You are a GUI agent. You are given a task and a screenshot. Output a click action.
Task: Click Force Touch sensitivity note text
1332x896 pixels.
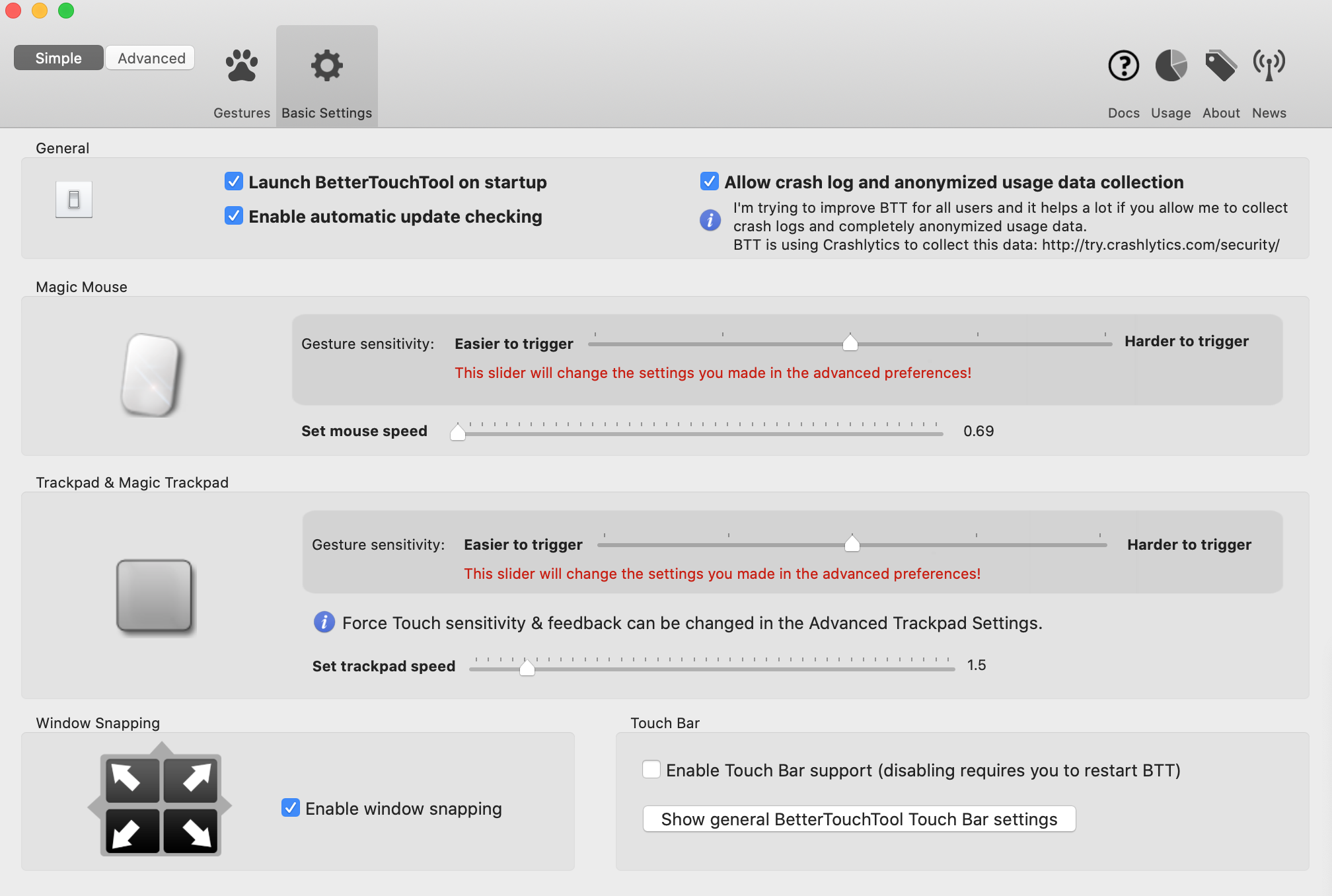[692, 623]
